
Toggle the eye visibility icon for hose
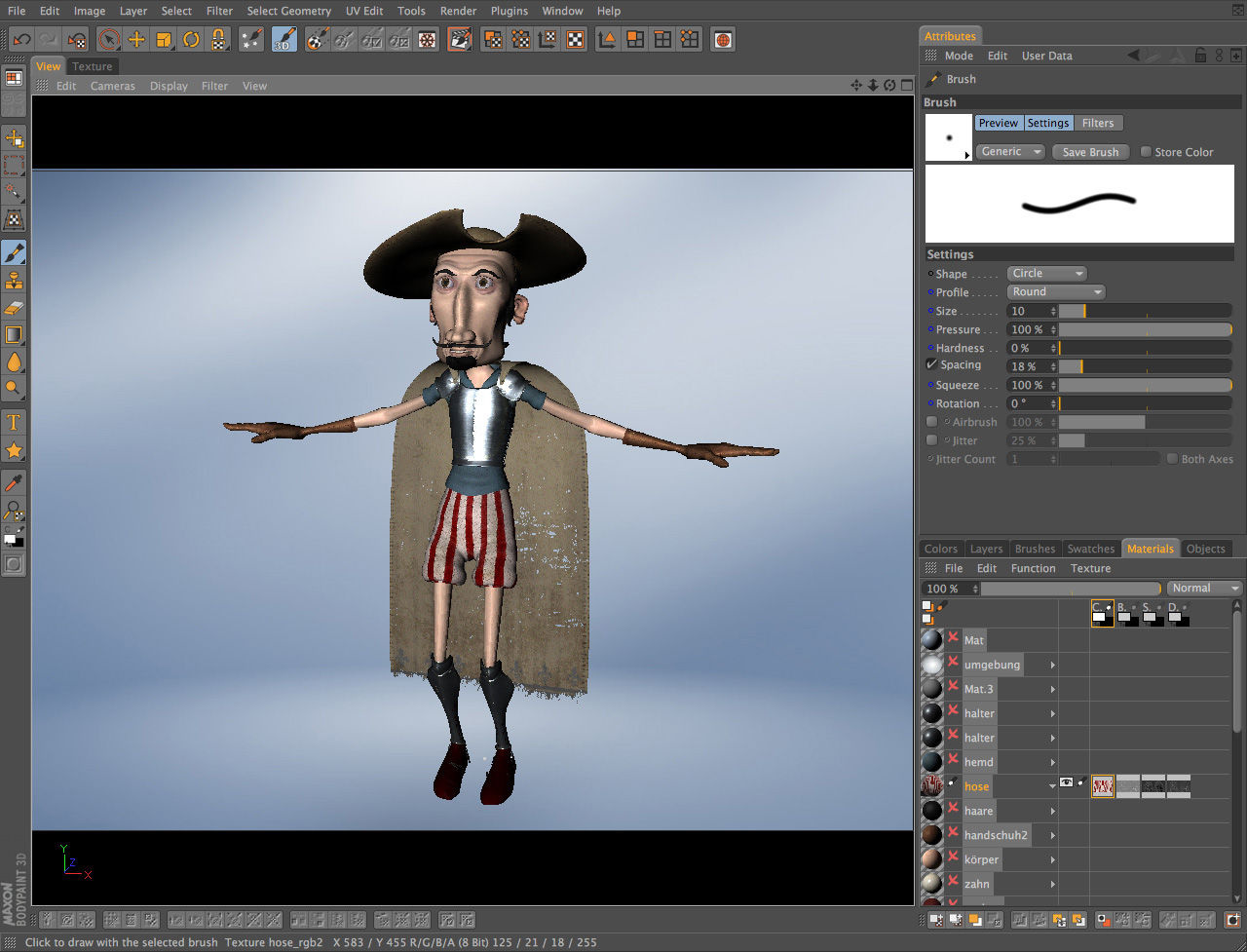coord(1067,782)
